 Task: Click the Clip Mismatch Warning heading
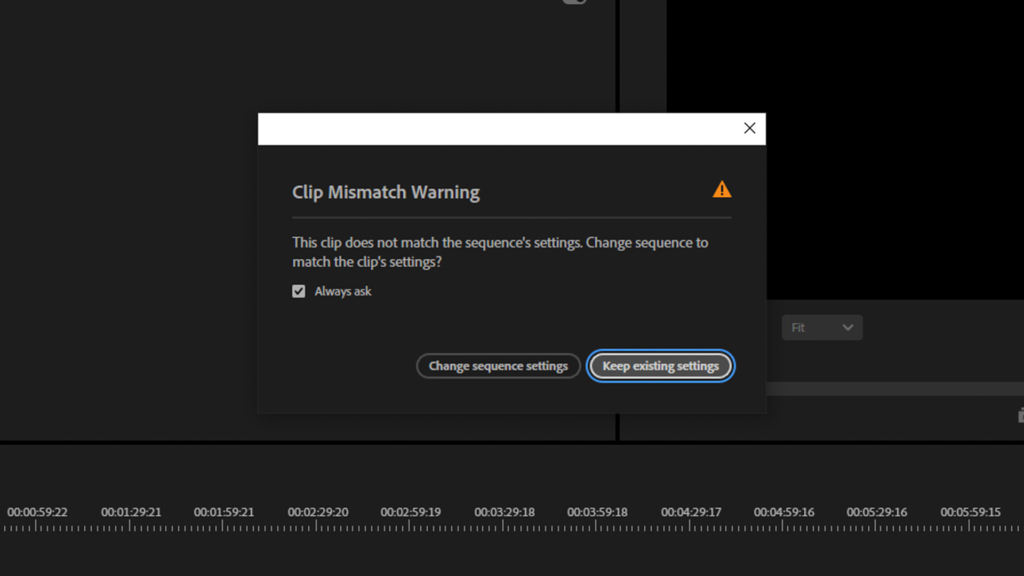pyautogui.click(x=386, y=192)
